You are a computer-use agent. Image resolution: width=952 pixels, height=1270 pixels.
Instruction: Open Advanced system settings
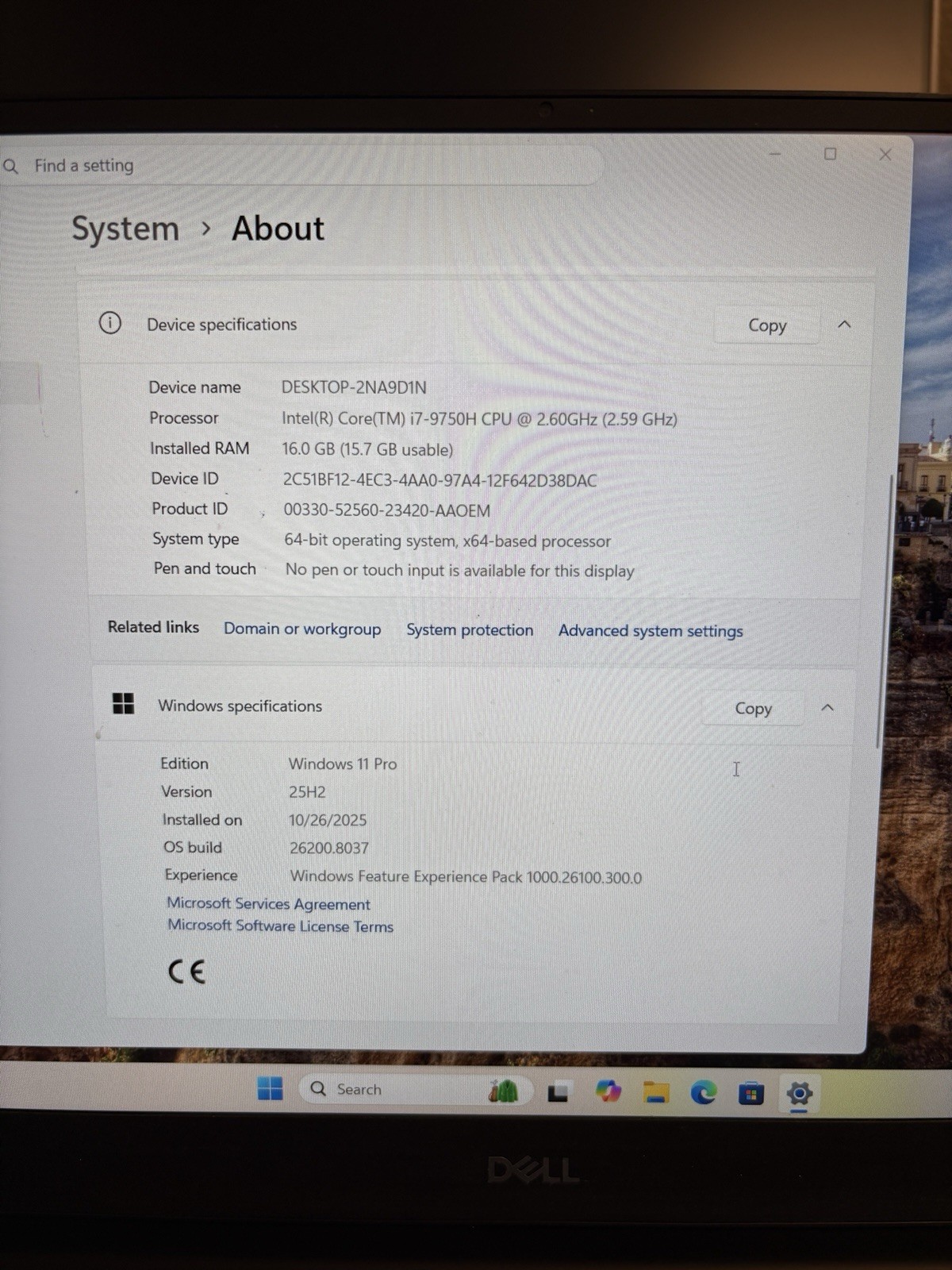pos(651,630)
